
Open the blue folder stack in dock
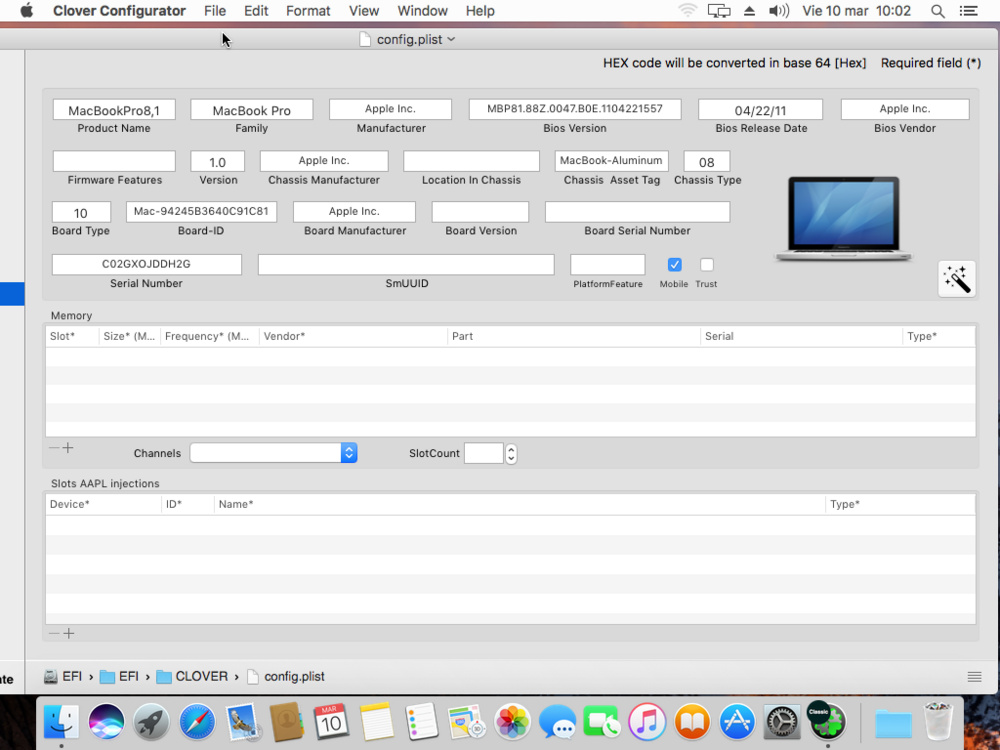click(x=893, y=723)
